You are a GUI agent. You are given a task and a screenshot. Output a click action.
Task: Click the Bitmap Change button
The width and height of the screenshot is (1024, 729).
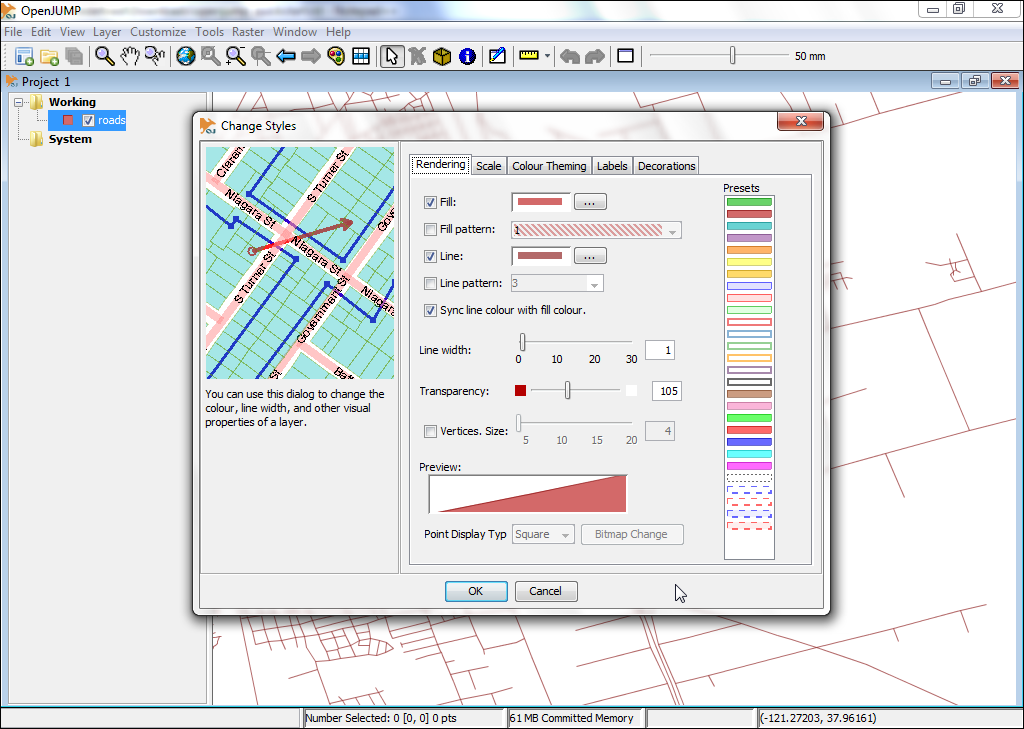(632, 534)
